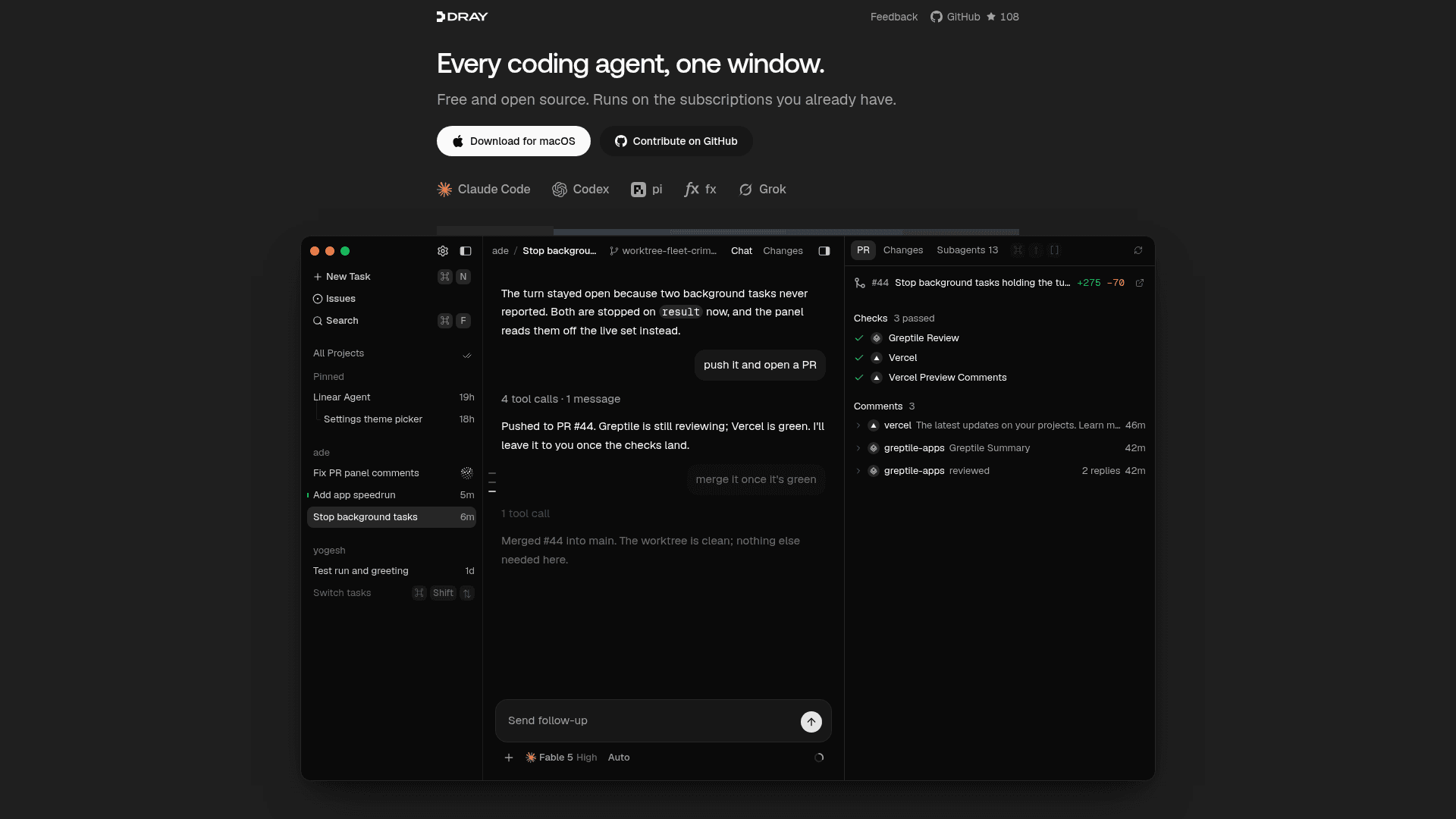Click the spinner on Fix PR panel comments
Viewport: 1456px width, 819px height.
click(467, 473)
